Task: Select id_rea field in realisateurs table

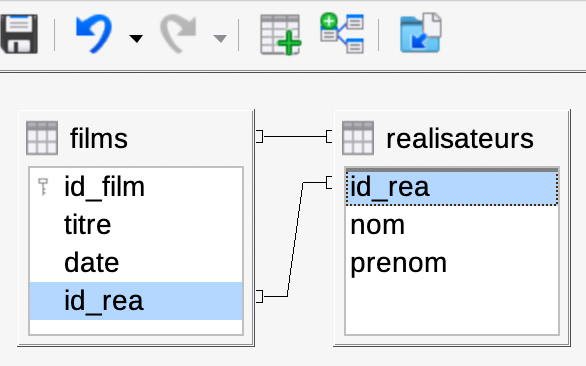Action: click(x=452, y=187)
